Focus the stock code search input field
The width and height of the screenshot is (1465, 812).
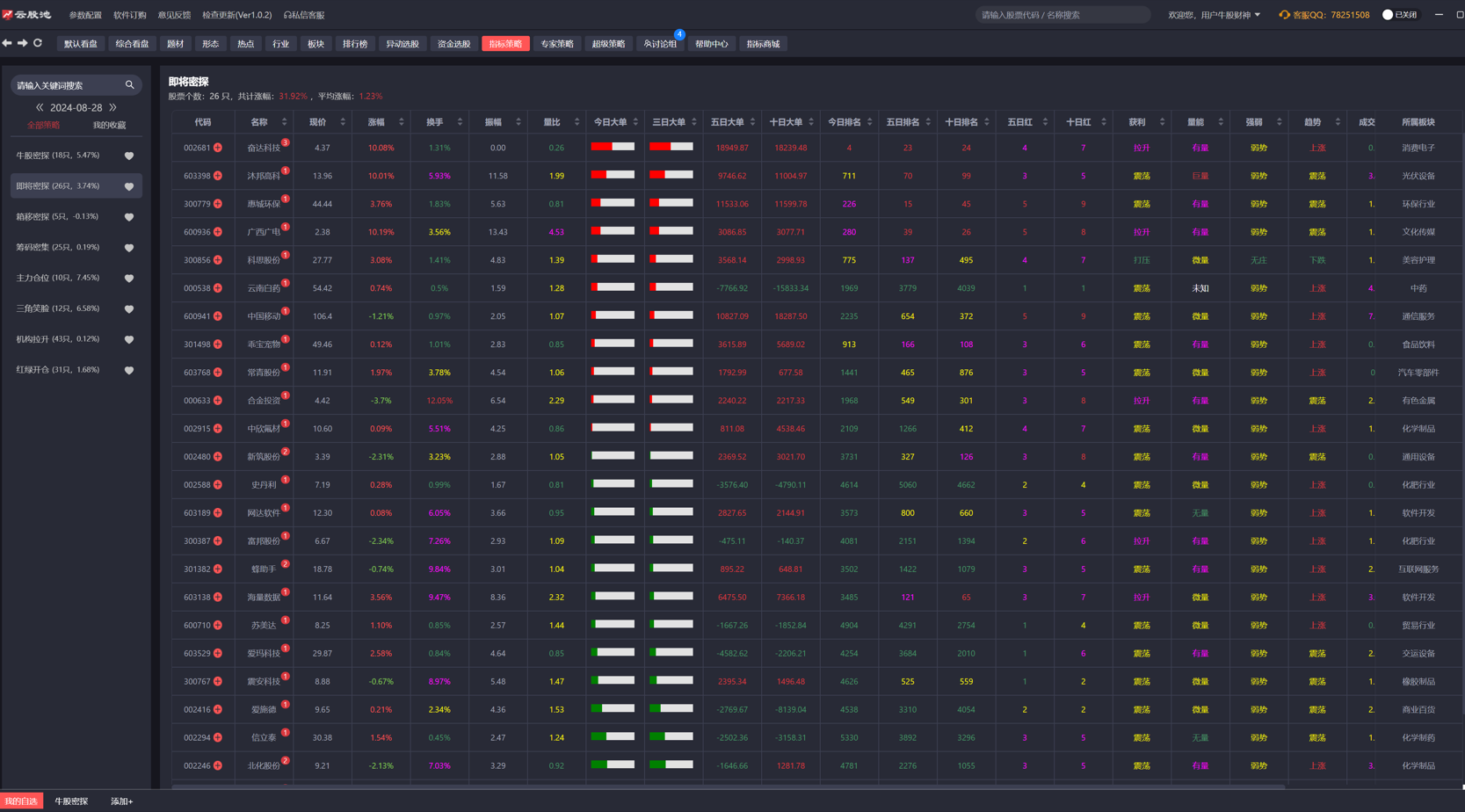pos(1062,15)
